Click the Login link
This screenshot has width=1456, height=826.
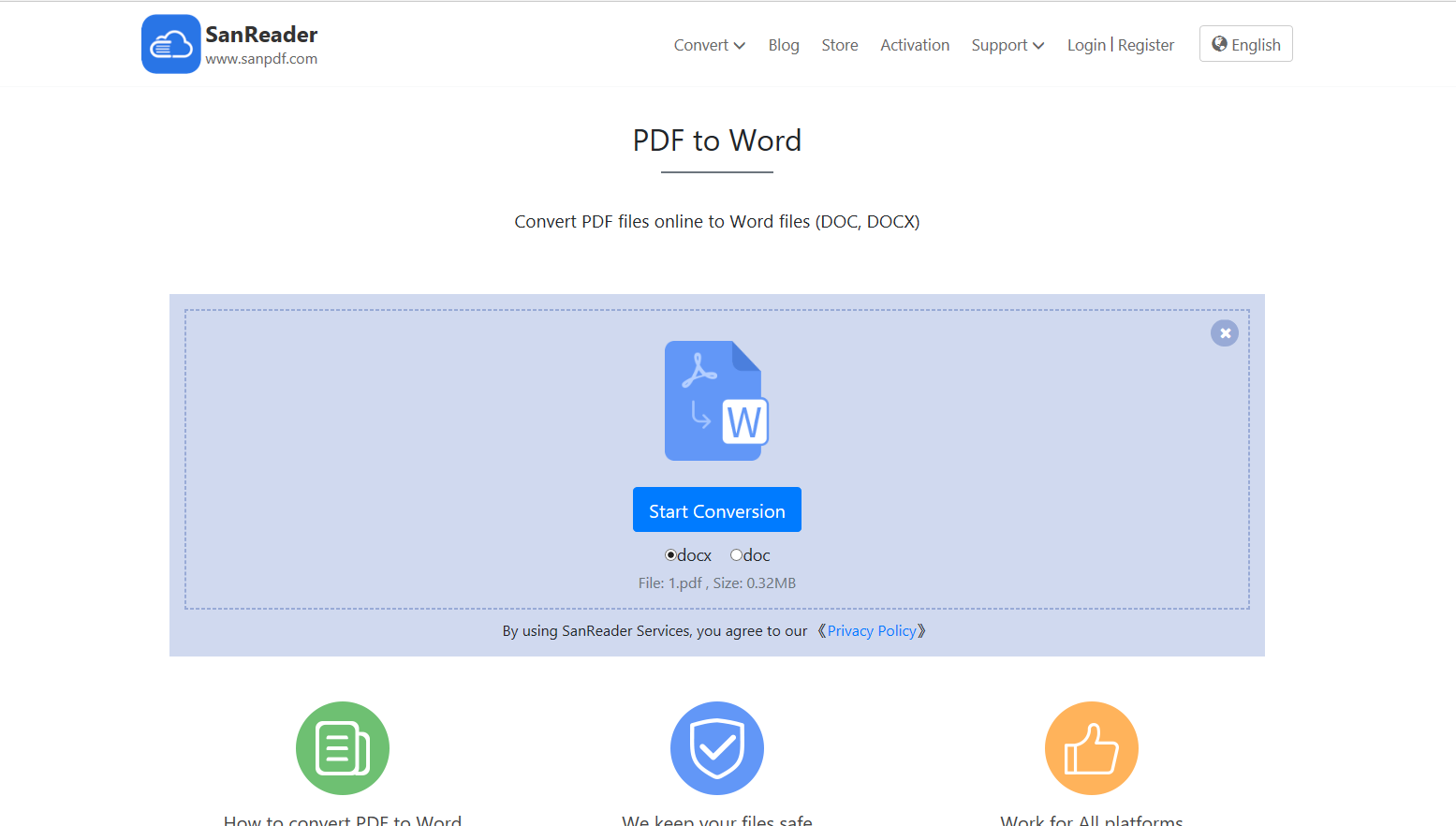[x=1086, y=44]
